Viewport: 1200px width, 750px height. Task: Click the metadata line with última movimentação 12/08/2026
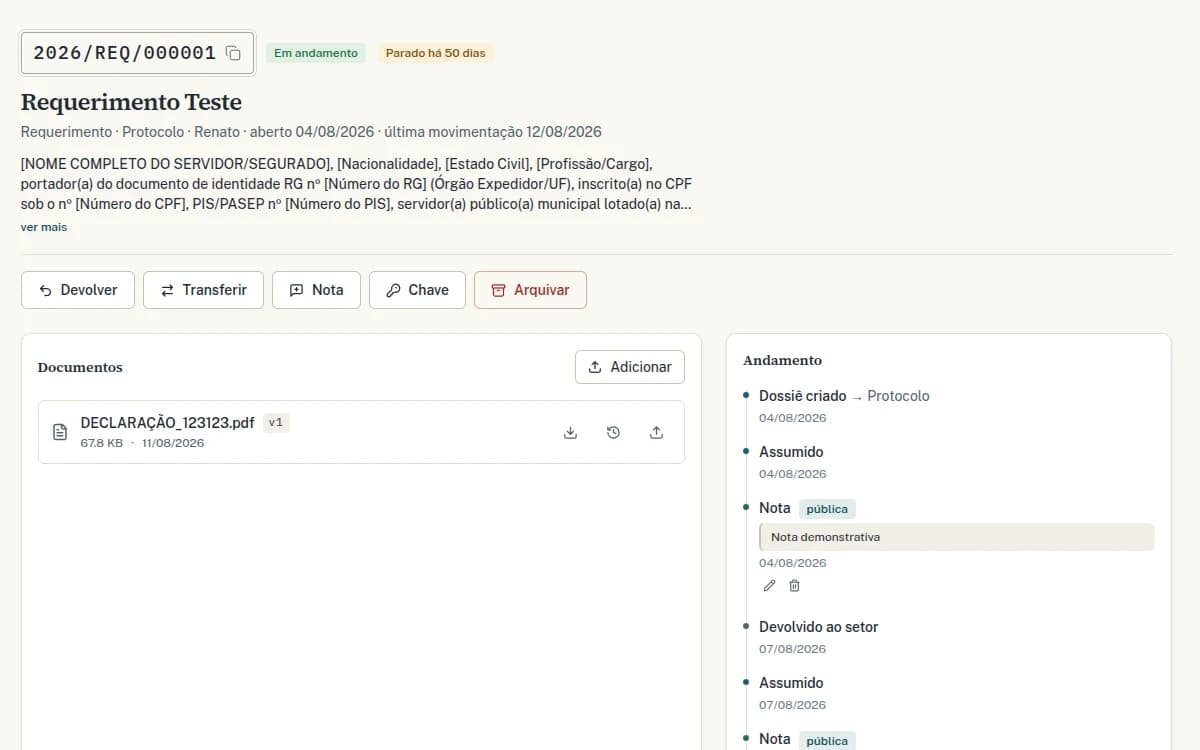tap(311, 132)
